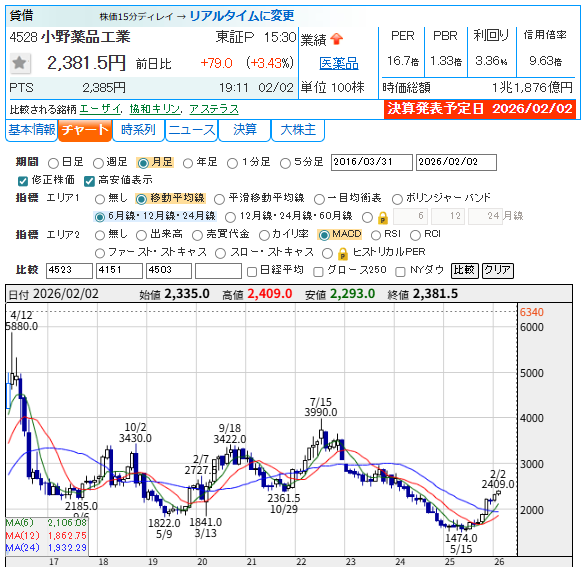Click the リアルタイムに変更 link

(x=242, y=16)
